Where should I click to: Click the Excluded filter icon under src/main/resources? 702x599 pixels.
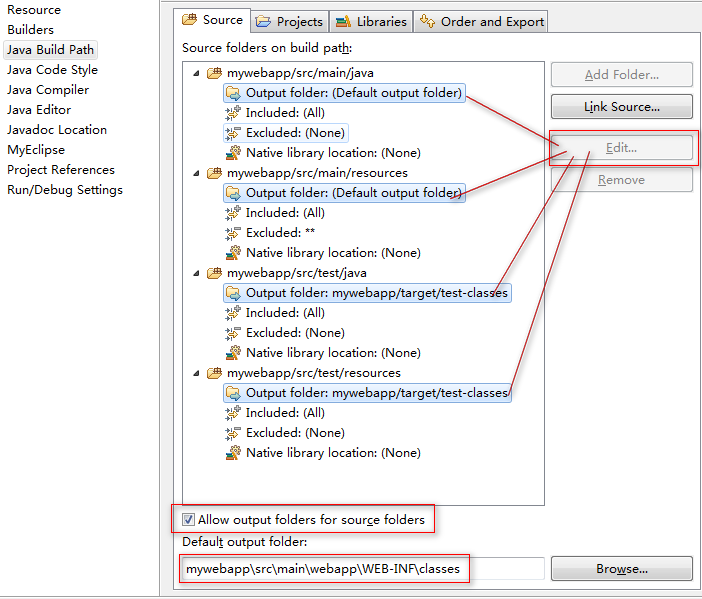[234, 233]
